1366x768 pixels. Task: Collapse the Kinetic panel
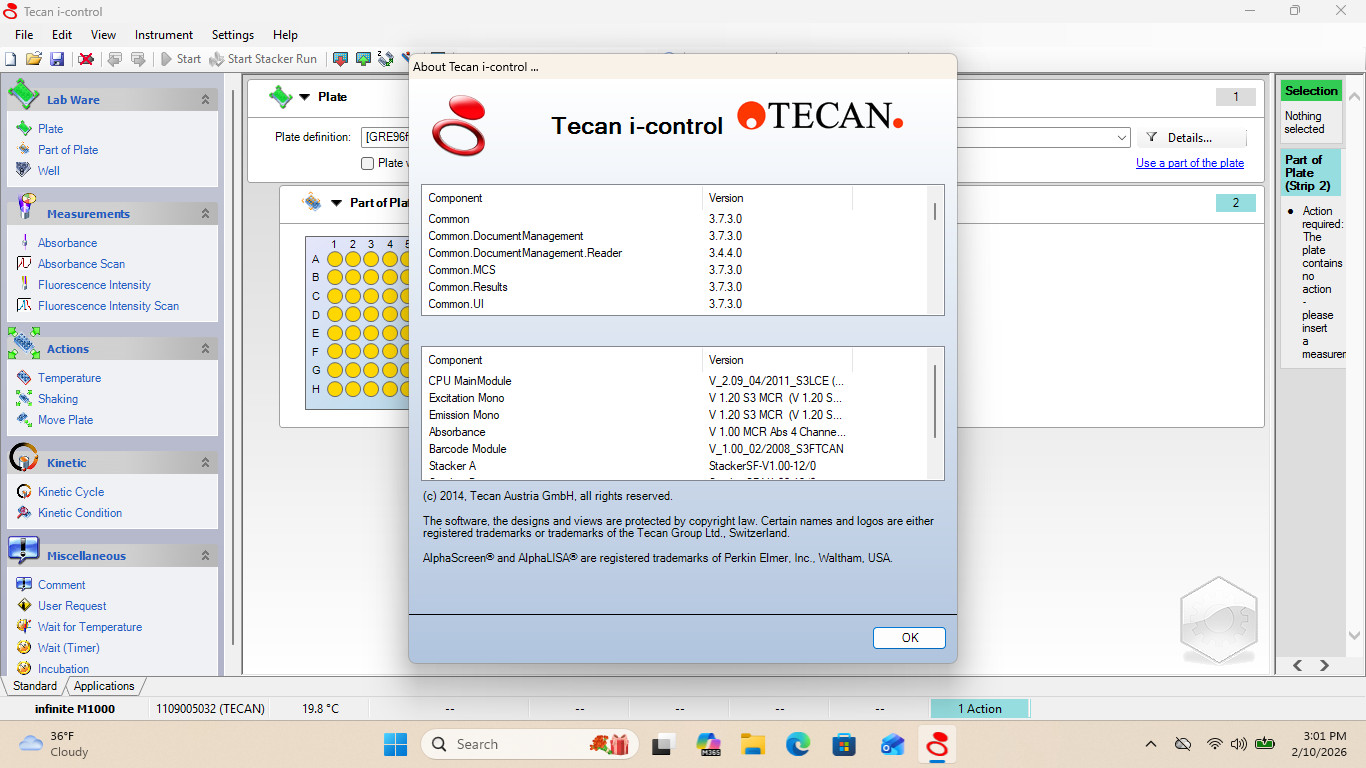[205, 463]
